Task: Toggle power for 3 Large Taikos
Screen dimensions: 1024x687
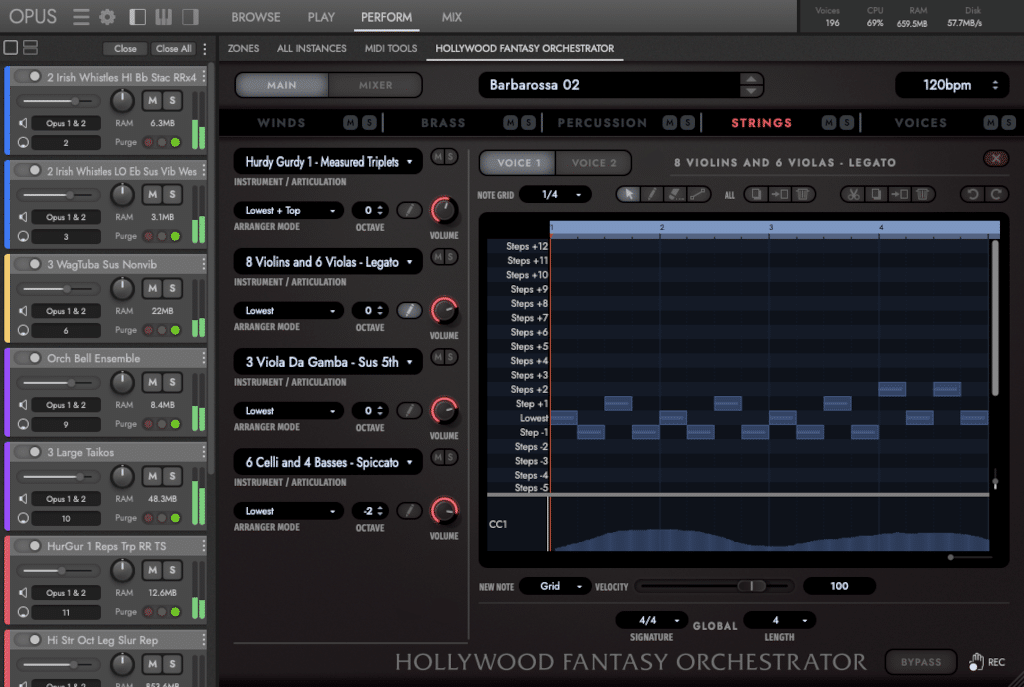Action: click(28, 452)
